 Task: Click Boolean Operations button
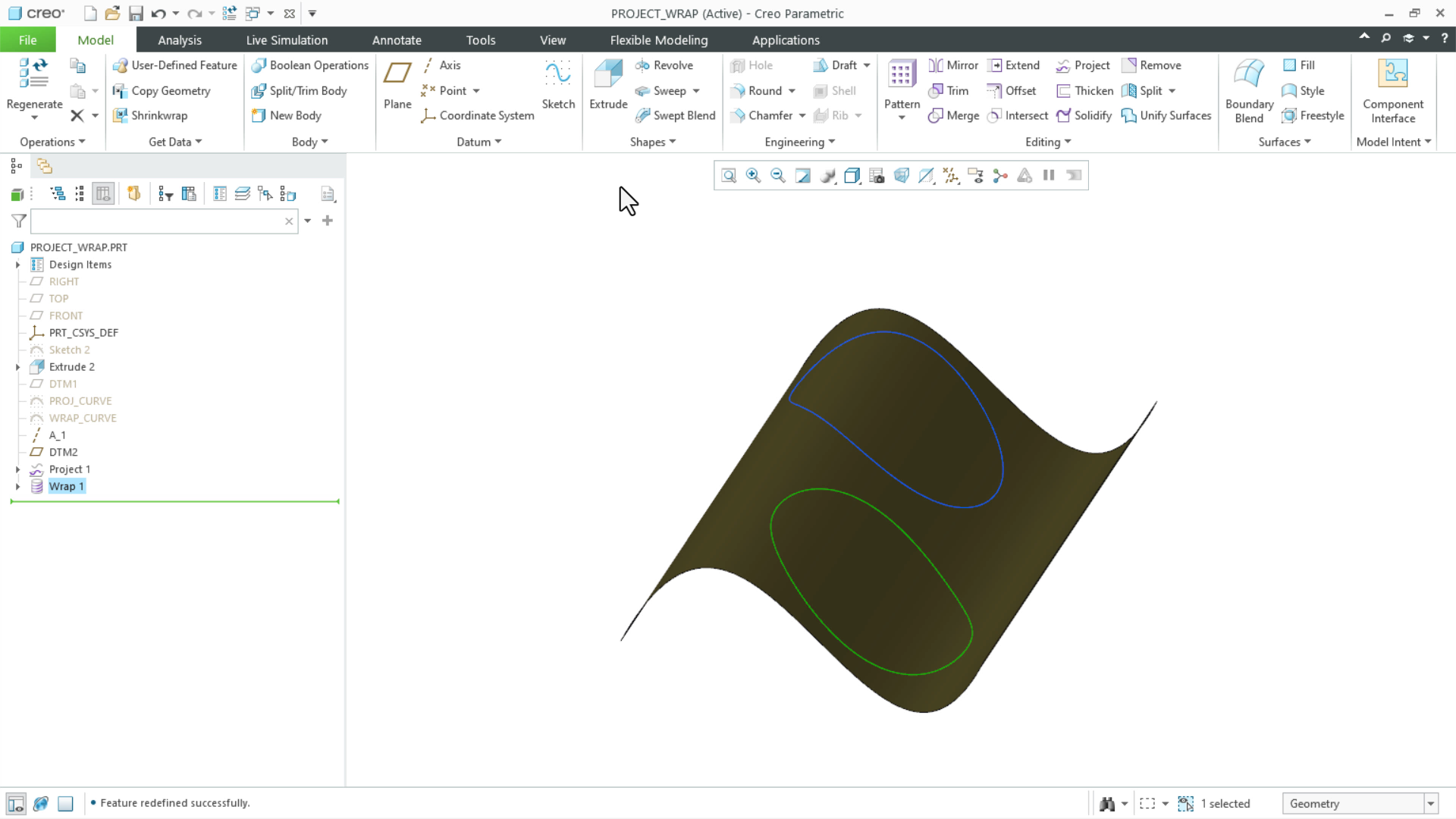(x=309, y=65)
